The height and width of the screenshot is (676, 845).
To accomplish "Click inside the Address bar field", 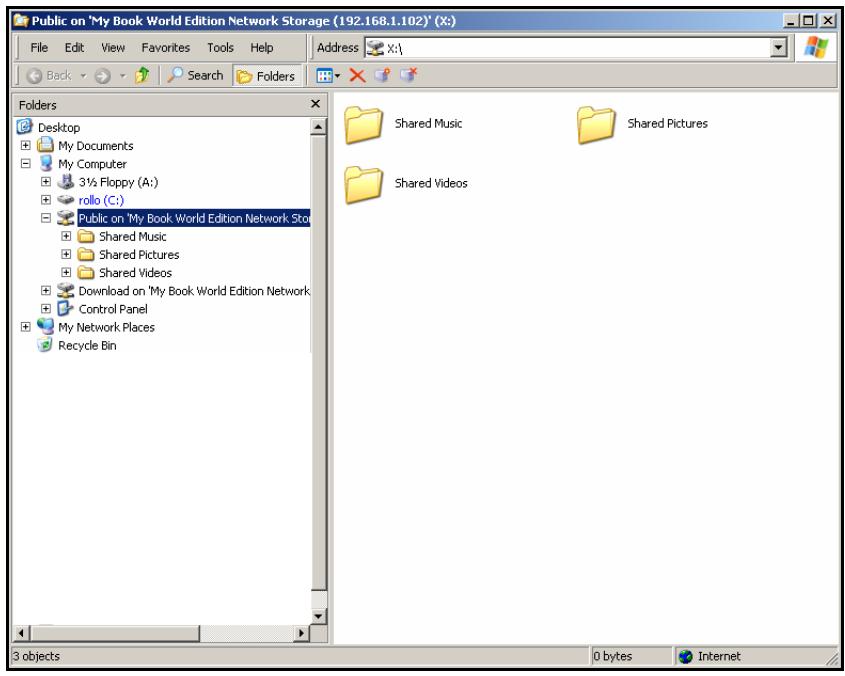I will tap(567, 48).
